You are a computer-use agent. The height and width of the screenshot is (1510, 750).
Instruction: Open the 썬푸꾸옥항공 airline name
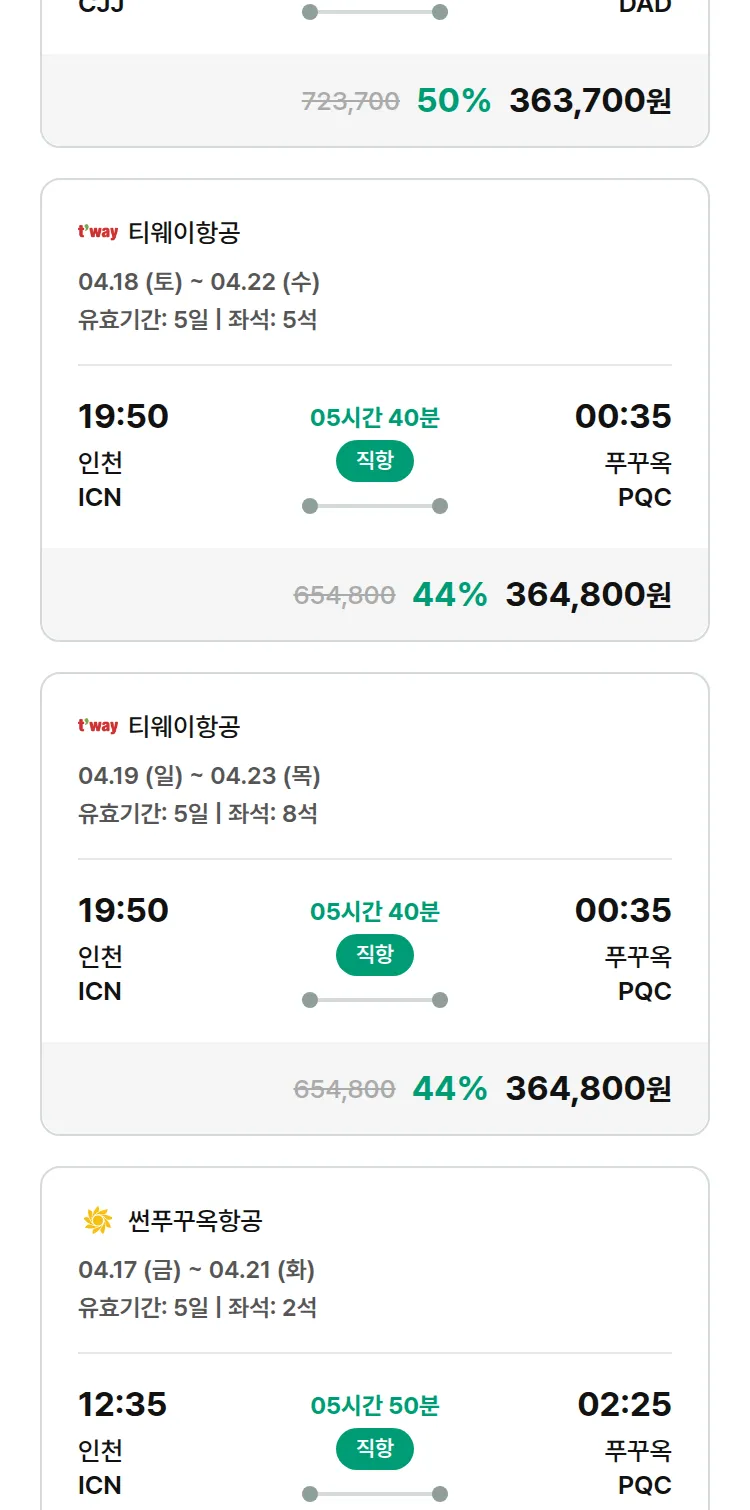click(195, 1220)
